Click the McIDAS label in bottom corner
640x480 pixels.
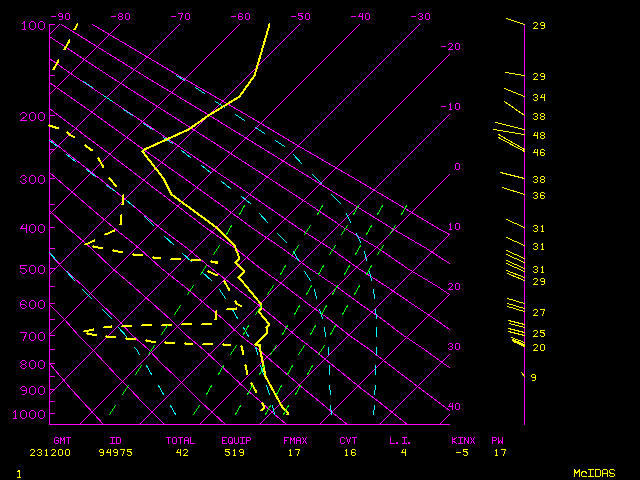pyautogui.click(x=593, y=472)
